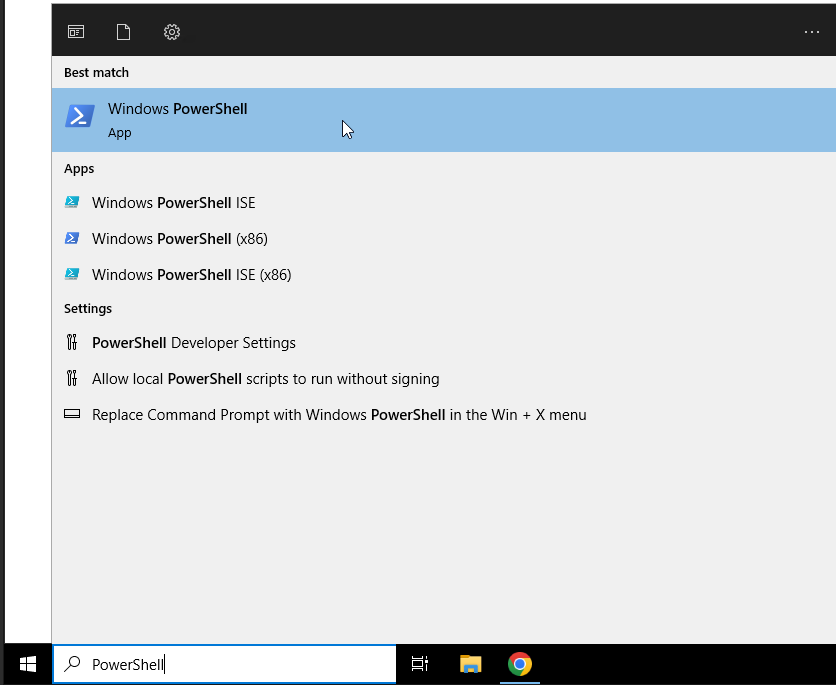Select Windows PowerShell (x86) app
Viewport: 836px width, 685px height.
(179, 239)
